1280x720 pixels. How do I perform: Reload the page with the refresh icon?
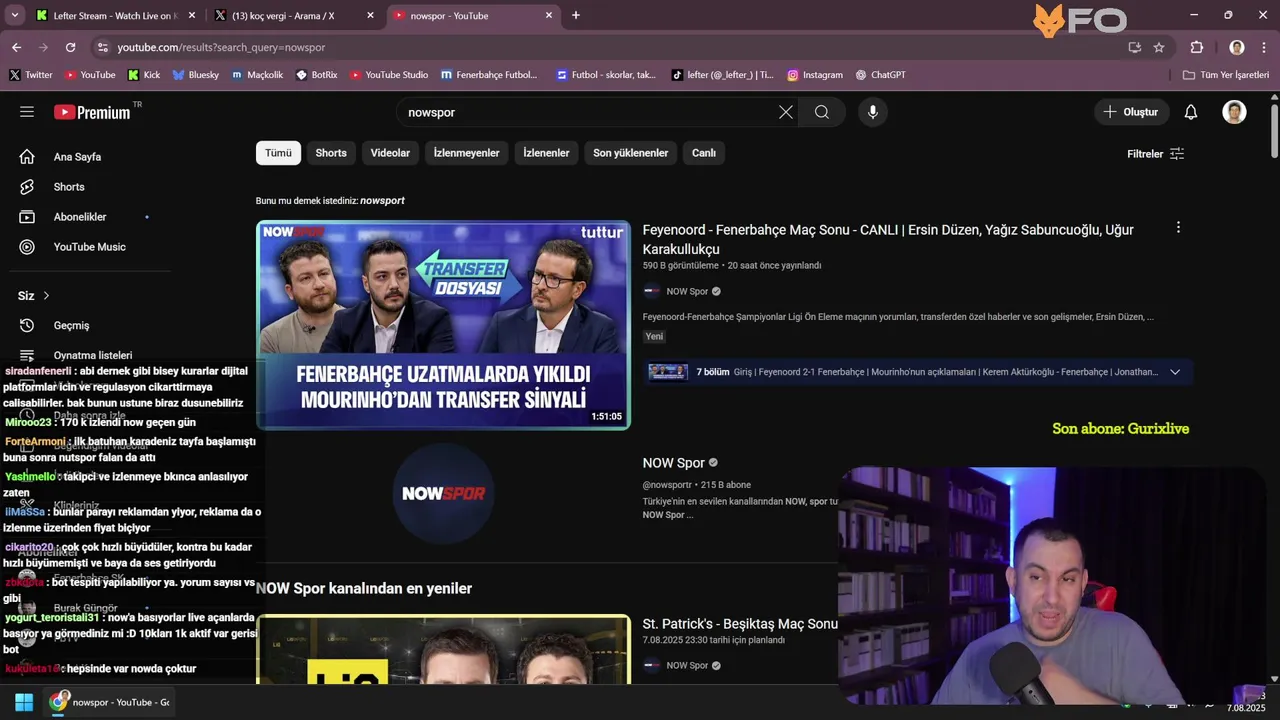pos(70,47)
